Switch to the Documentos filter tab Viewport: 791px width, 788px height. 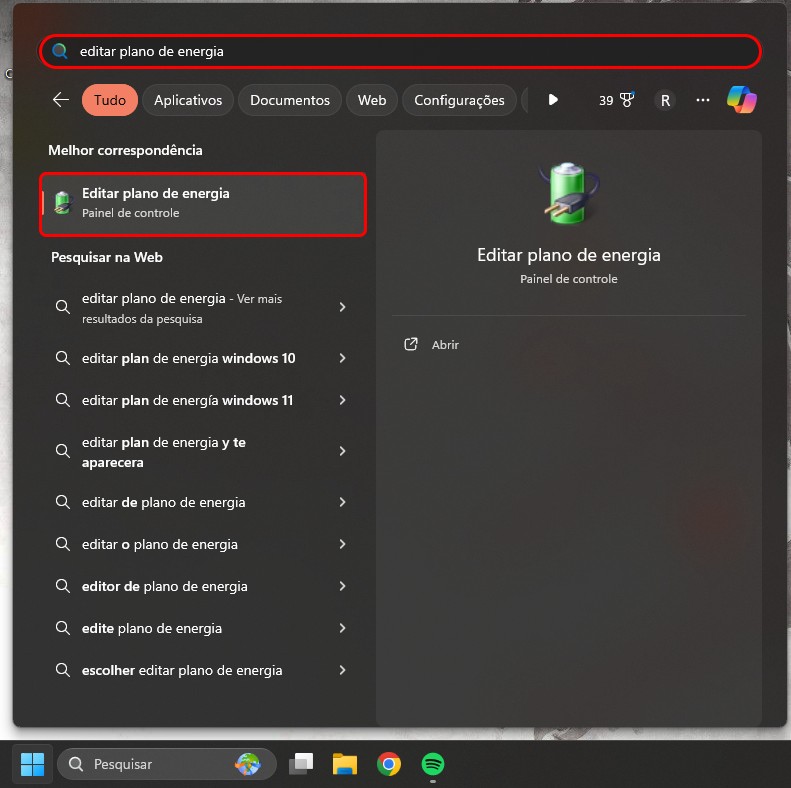click(x=290, y=100)
